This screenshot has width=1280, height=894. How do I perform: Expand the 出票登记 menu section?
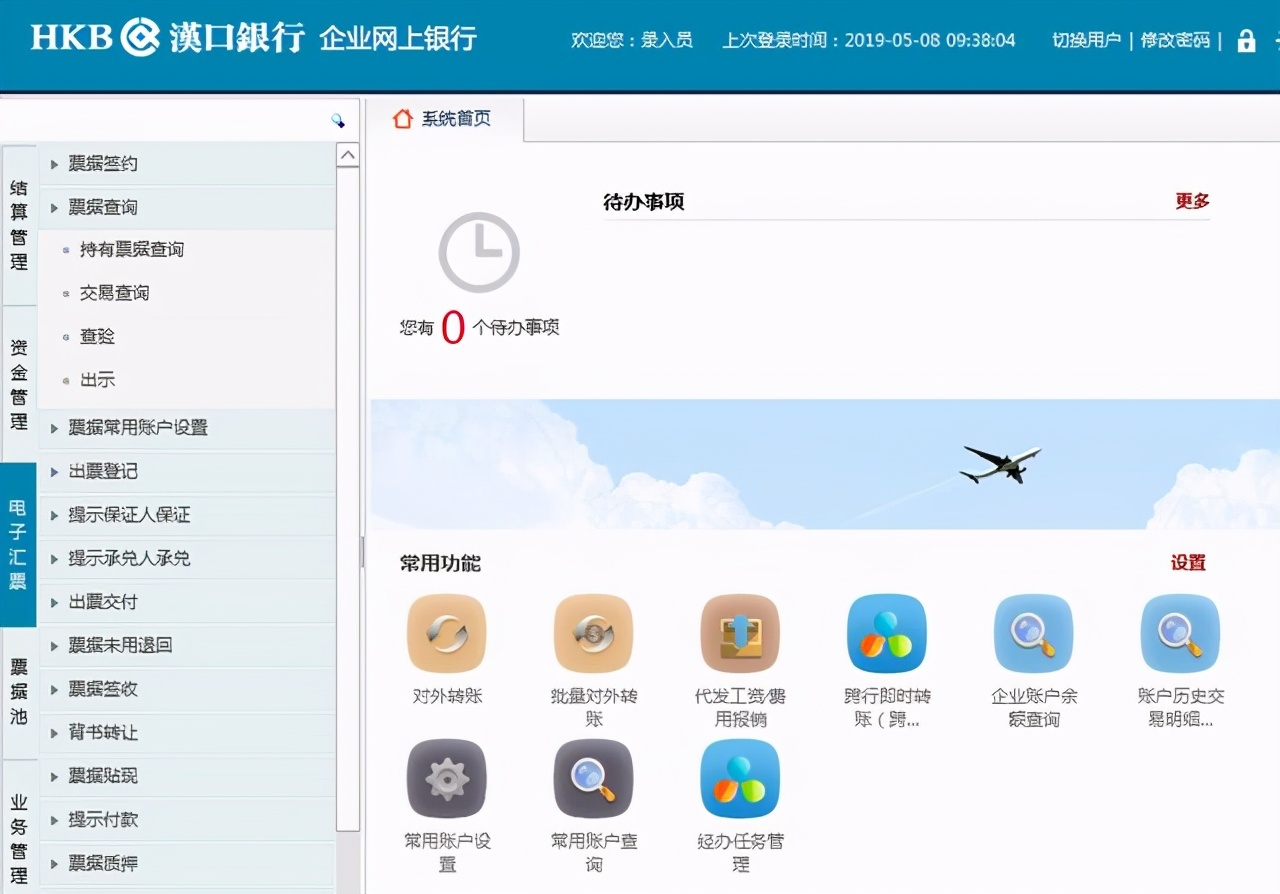[104, 471]
